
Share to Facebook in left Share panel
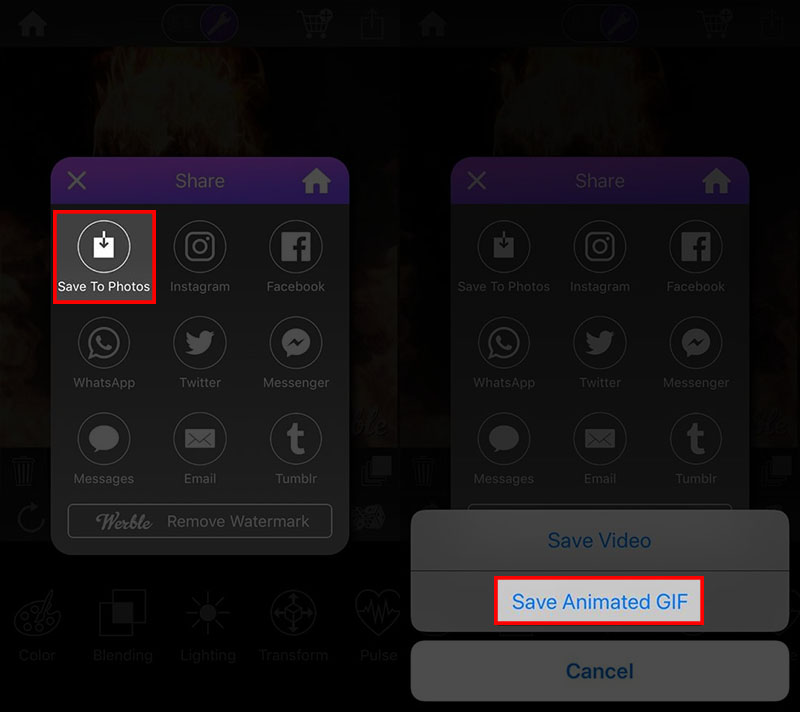[295, 257]
